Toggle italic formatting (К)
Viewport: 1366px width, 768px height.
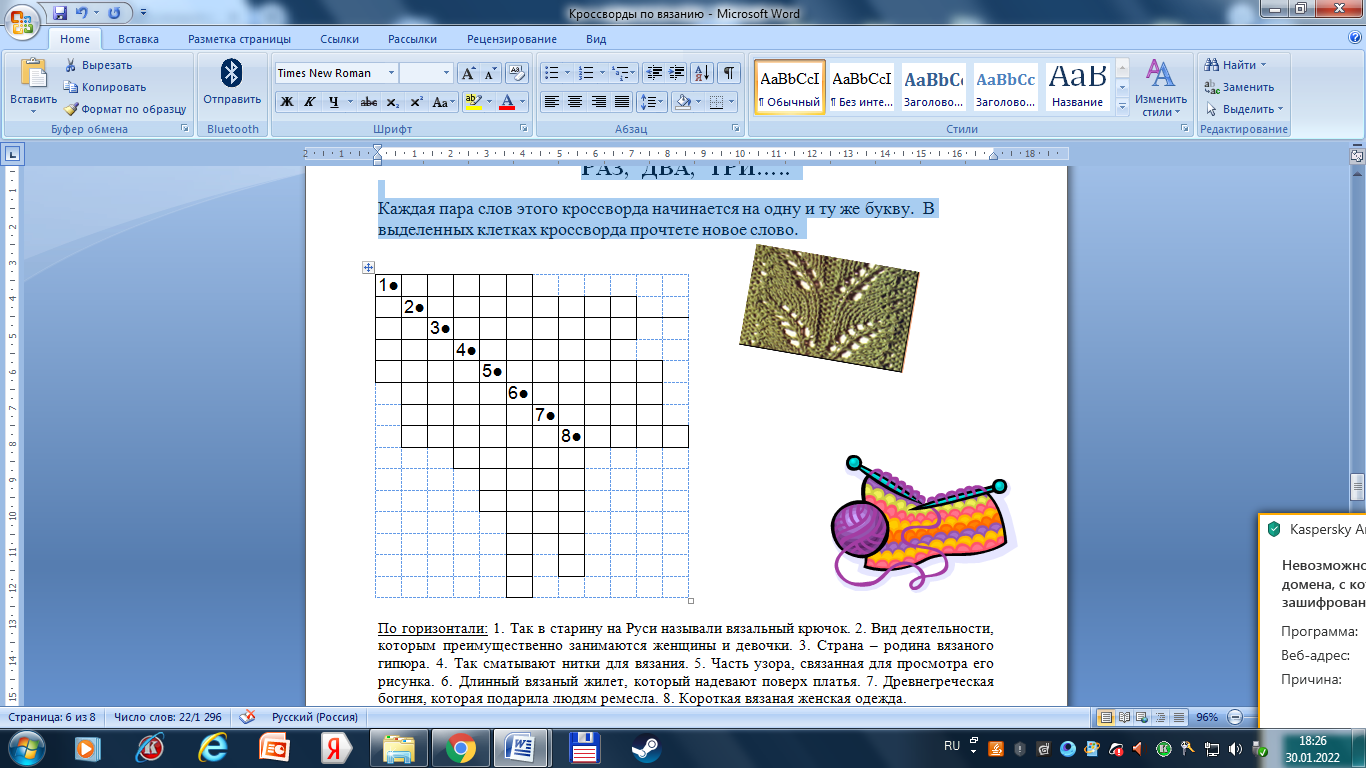click(x=310, y=102)
